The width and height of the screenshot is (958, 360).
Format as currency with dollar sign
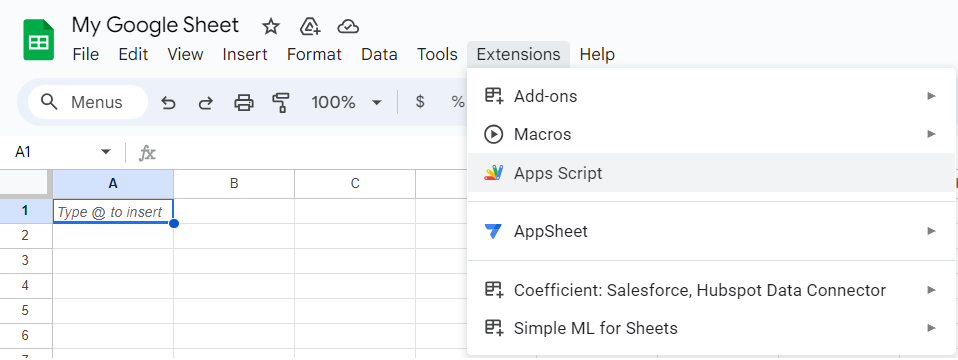click(x=420, y=102)
